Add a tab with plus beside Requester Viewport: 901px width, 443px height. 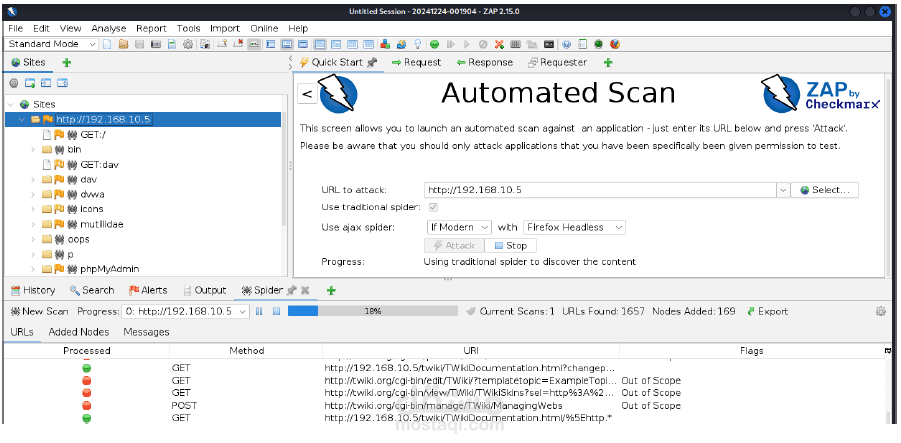pyautogui.click(x=609, y=63)
